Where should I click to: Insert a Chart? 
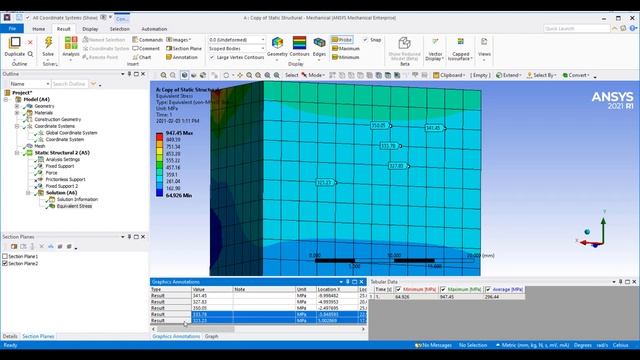tap(142, 58)
